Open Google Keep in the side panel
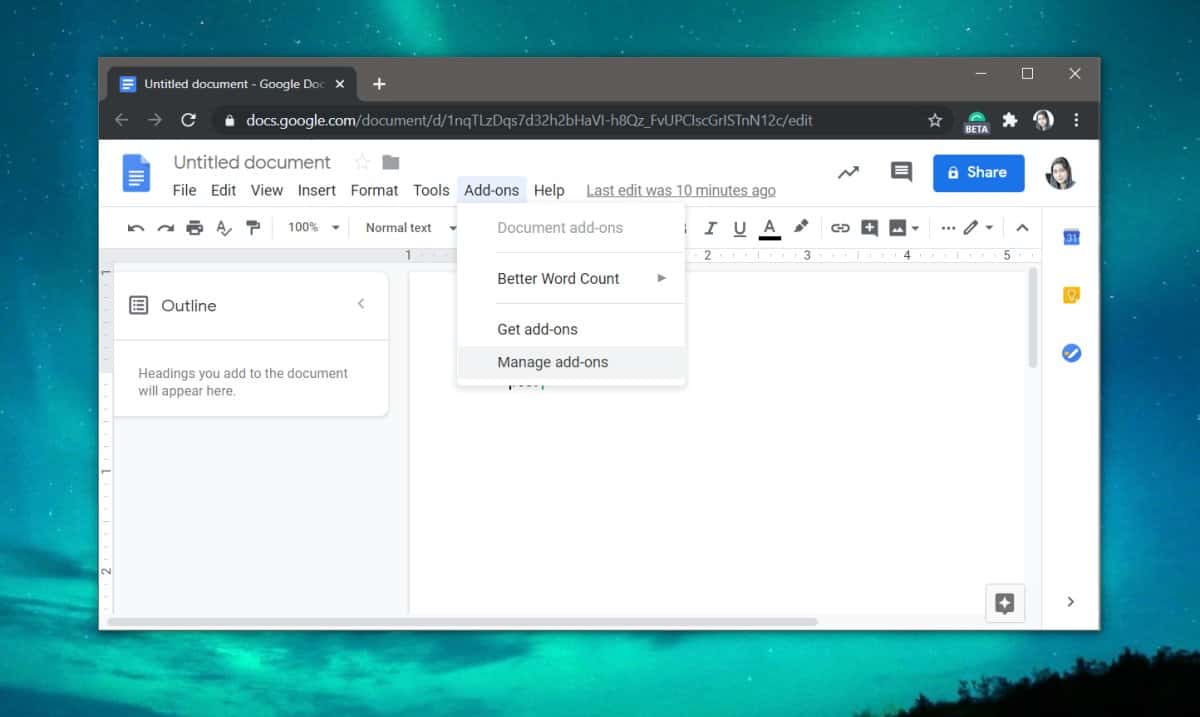Image resolution: width=1200 pixels, height=717 pixels. point(1071,295)
